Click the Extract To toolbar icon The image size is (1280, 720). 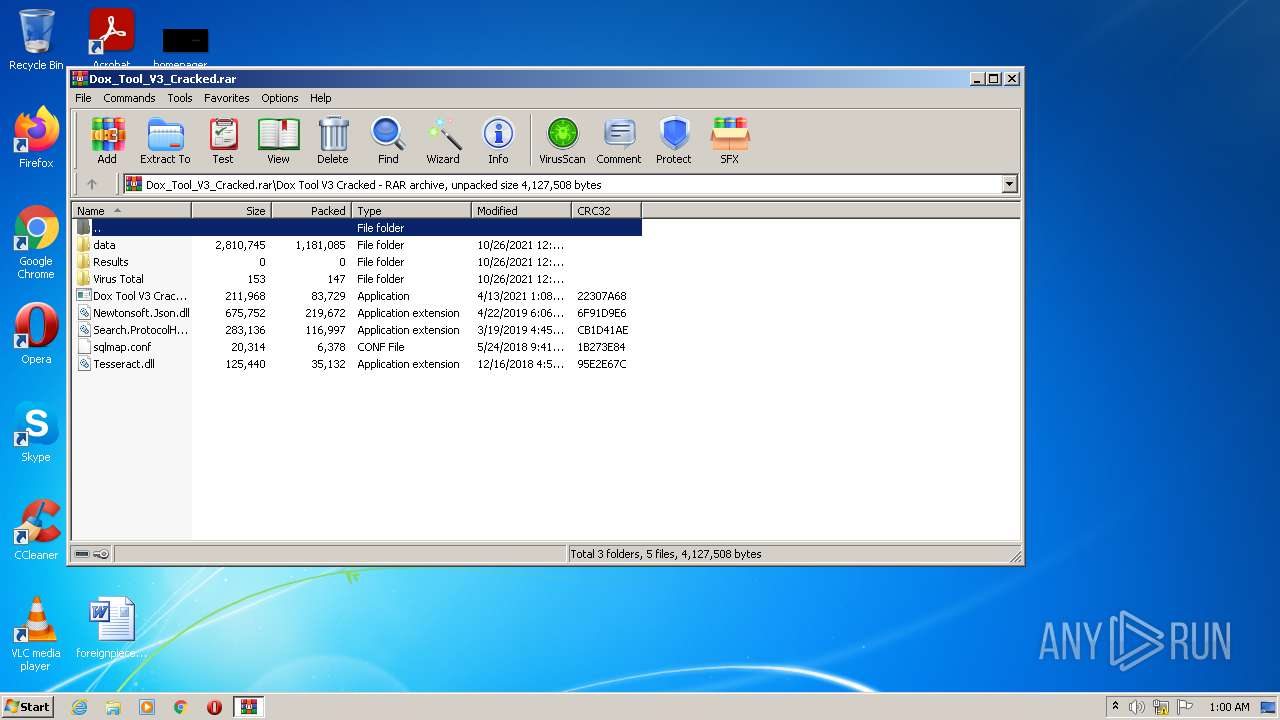tap(165, 140)
